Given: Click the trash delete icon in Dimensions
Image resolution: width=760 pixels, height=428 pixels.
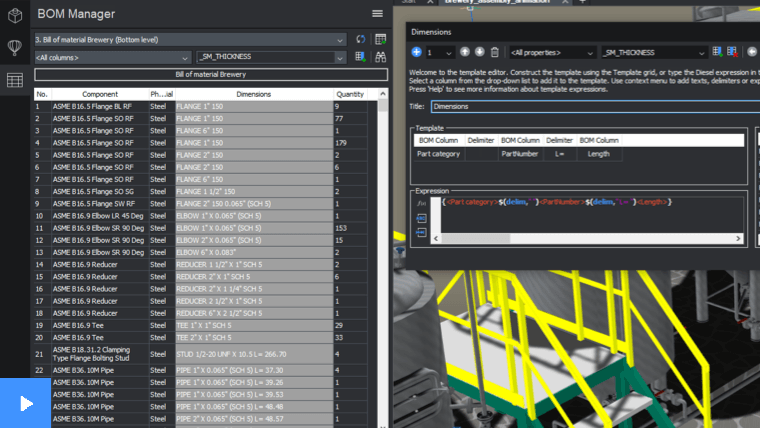Looking at the screenshot, I should (494, 52).
